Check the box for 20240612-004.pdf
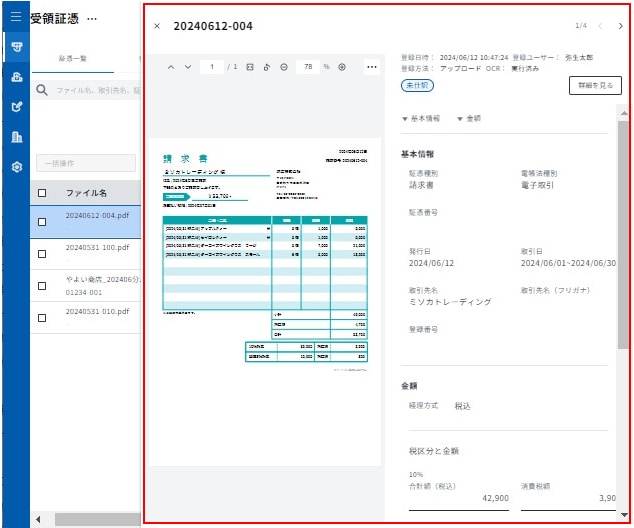634x528 pixels. click(x=42, y=222)
